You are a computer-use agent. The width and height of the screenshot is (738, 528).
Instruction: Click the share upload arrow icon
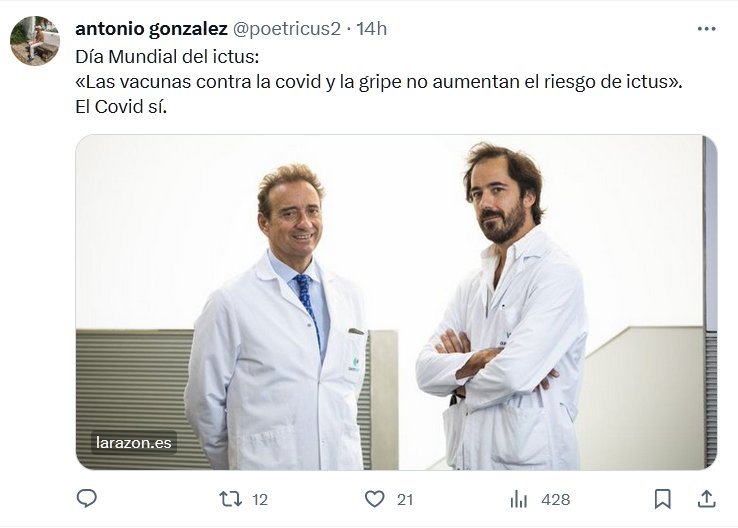(x=706, y=499)
